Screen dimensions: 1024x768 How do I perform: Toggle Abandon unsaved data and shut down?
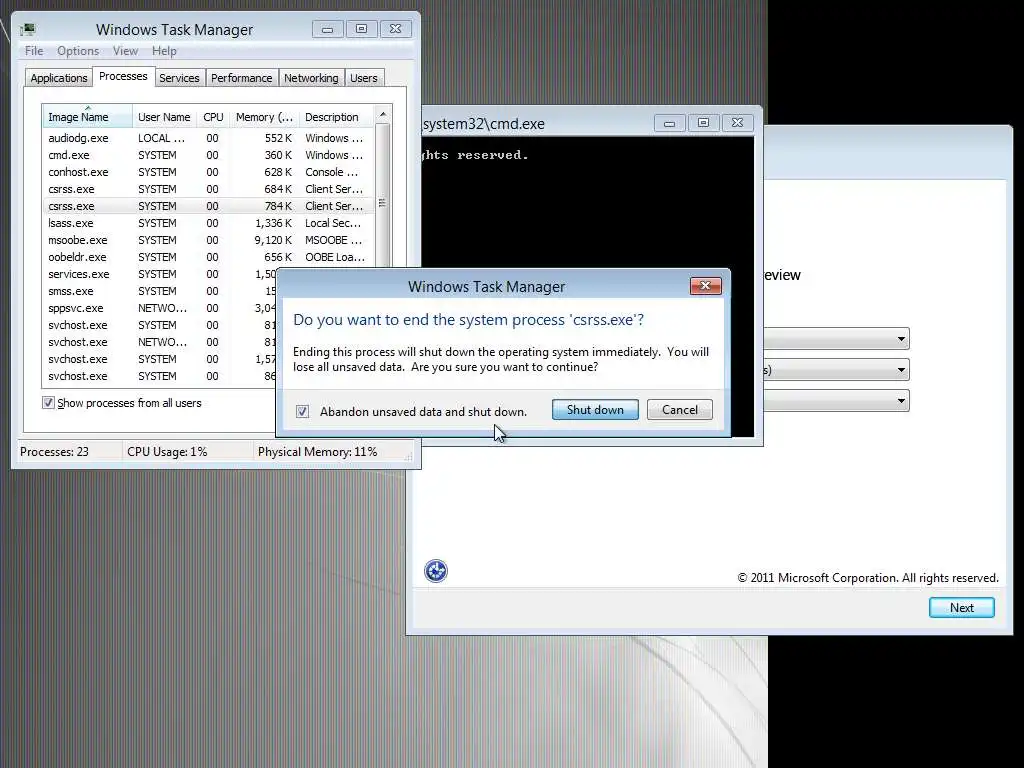pos(302,411)
